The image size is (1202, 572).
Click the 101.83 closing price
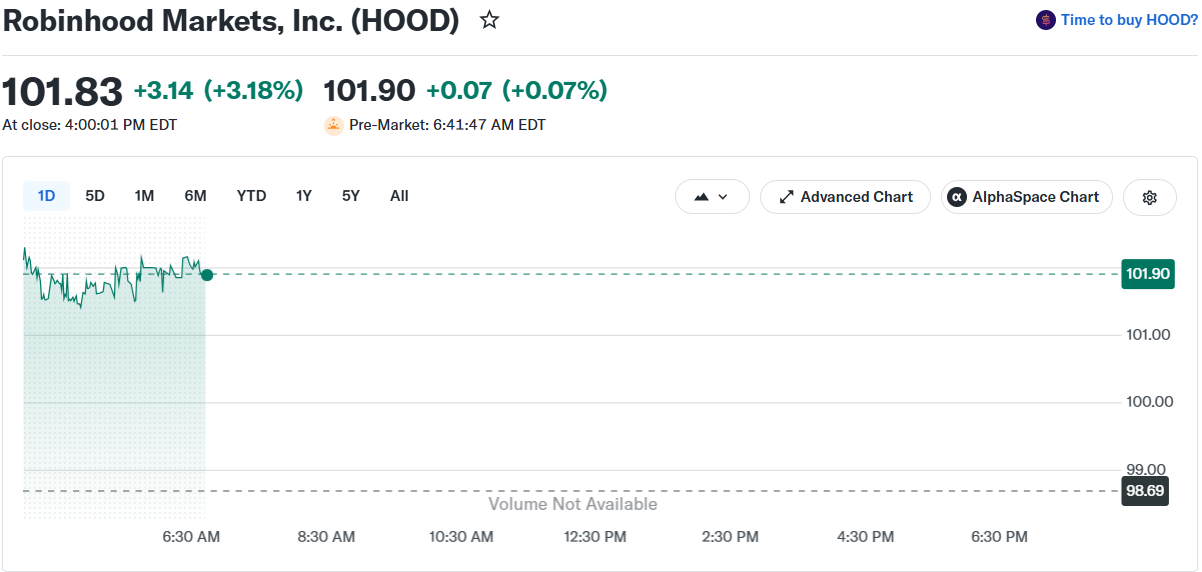[62, 91]
